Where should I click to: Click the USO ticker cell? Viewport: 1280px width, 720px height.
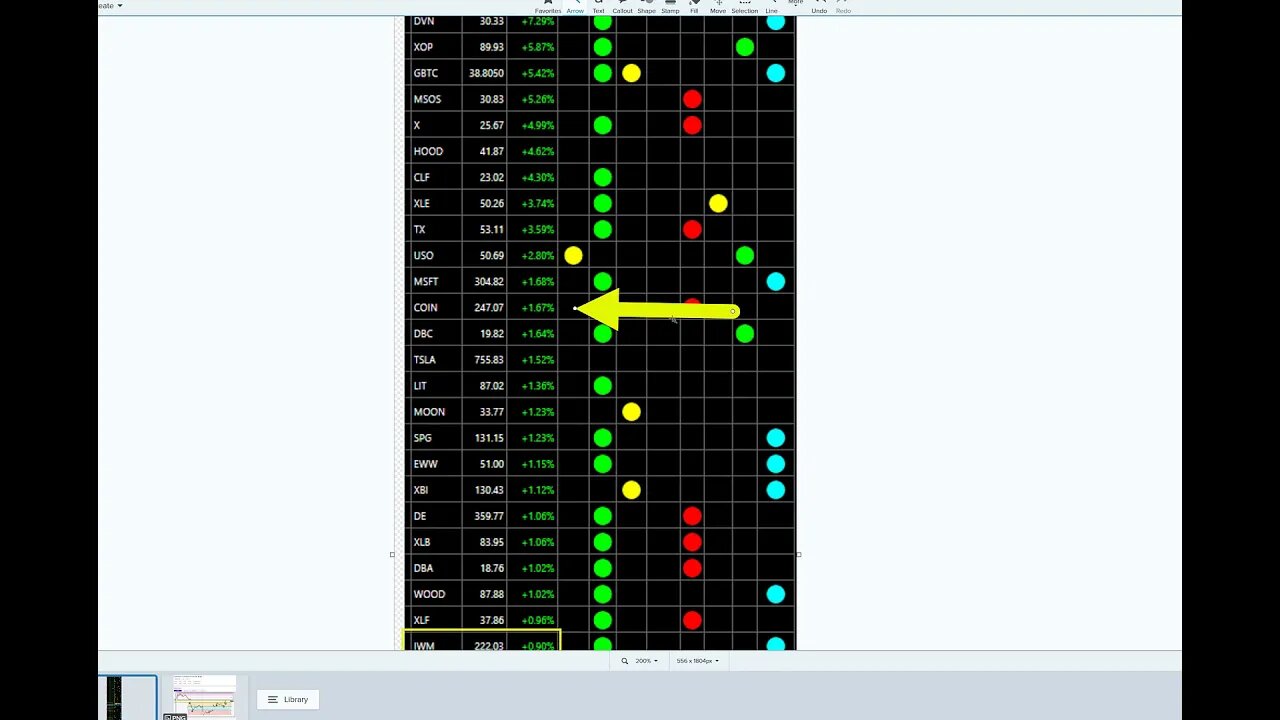(437, 255)
